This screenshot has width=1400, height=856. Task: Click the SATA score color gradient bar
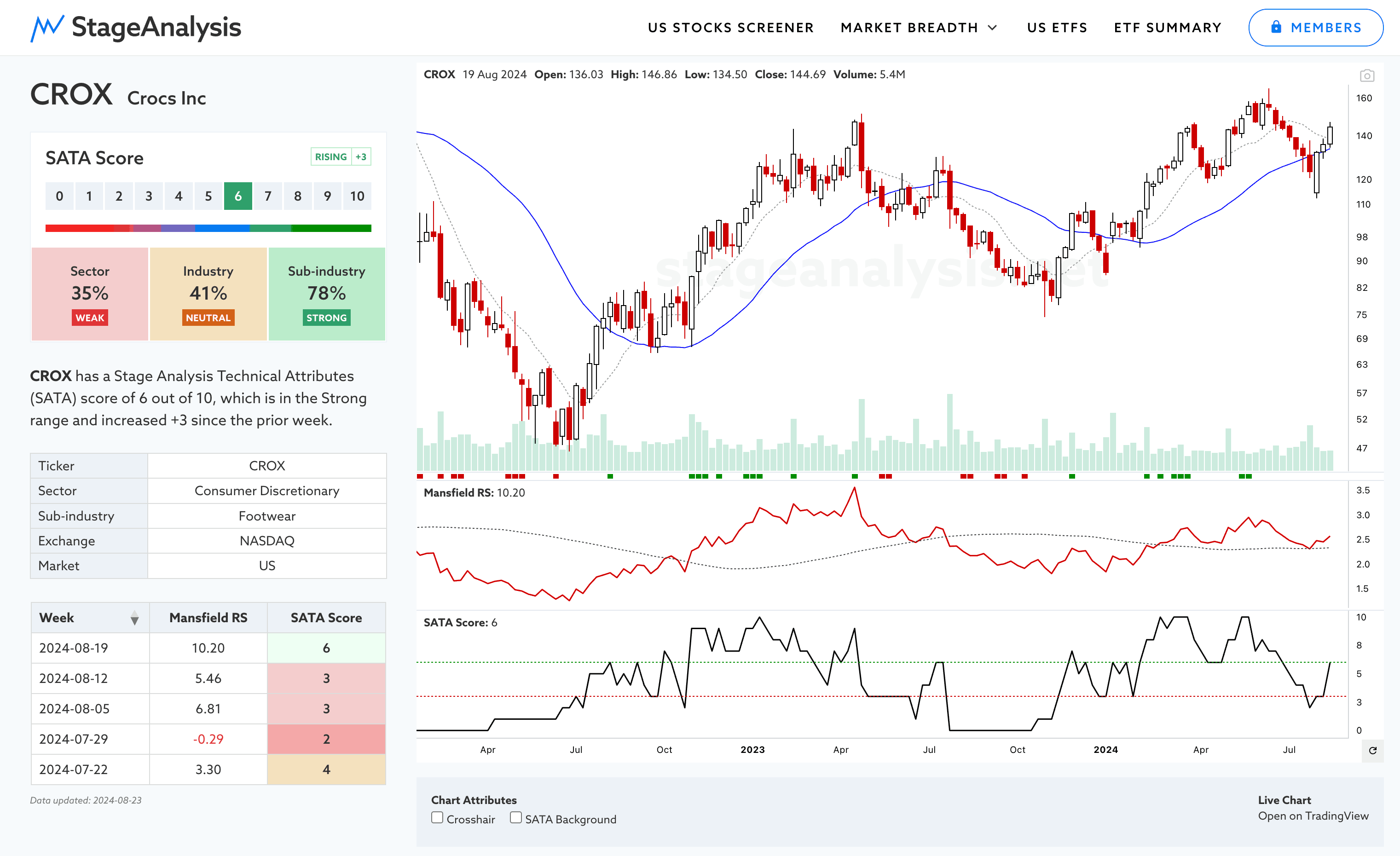click(208, 228)
